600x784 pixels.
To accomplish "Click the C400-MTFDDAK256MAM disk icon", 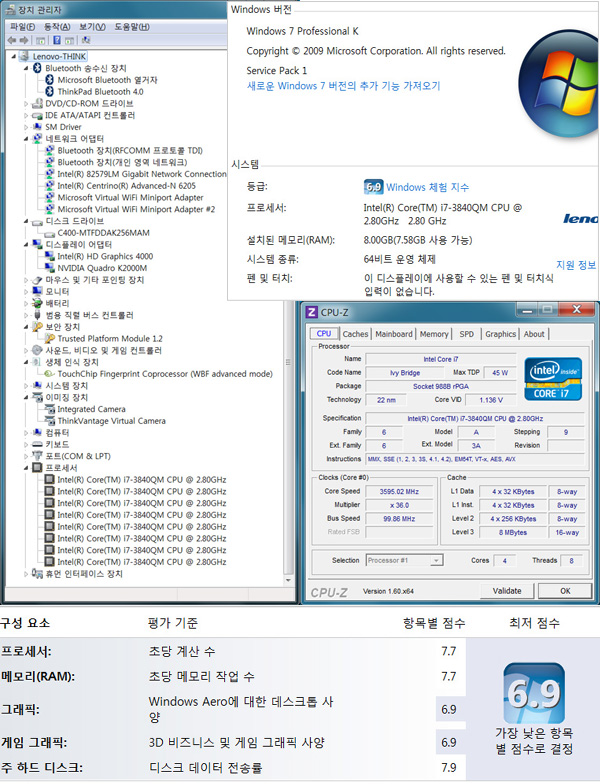I will click(50, 233).
